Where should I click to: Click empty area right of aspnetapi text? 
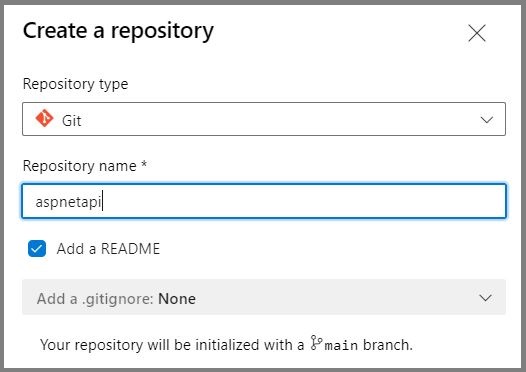(x=302, y=201)
